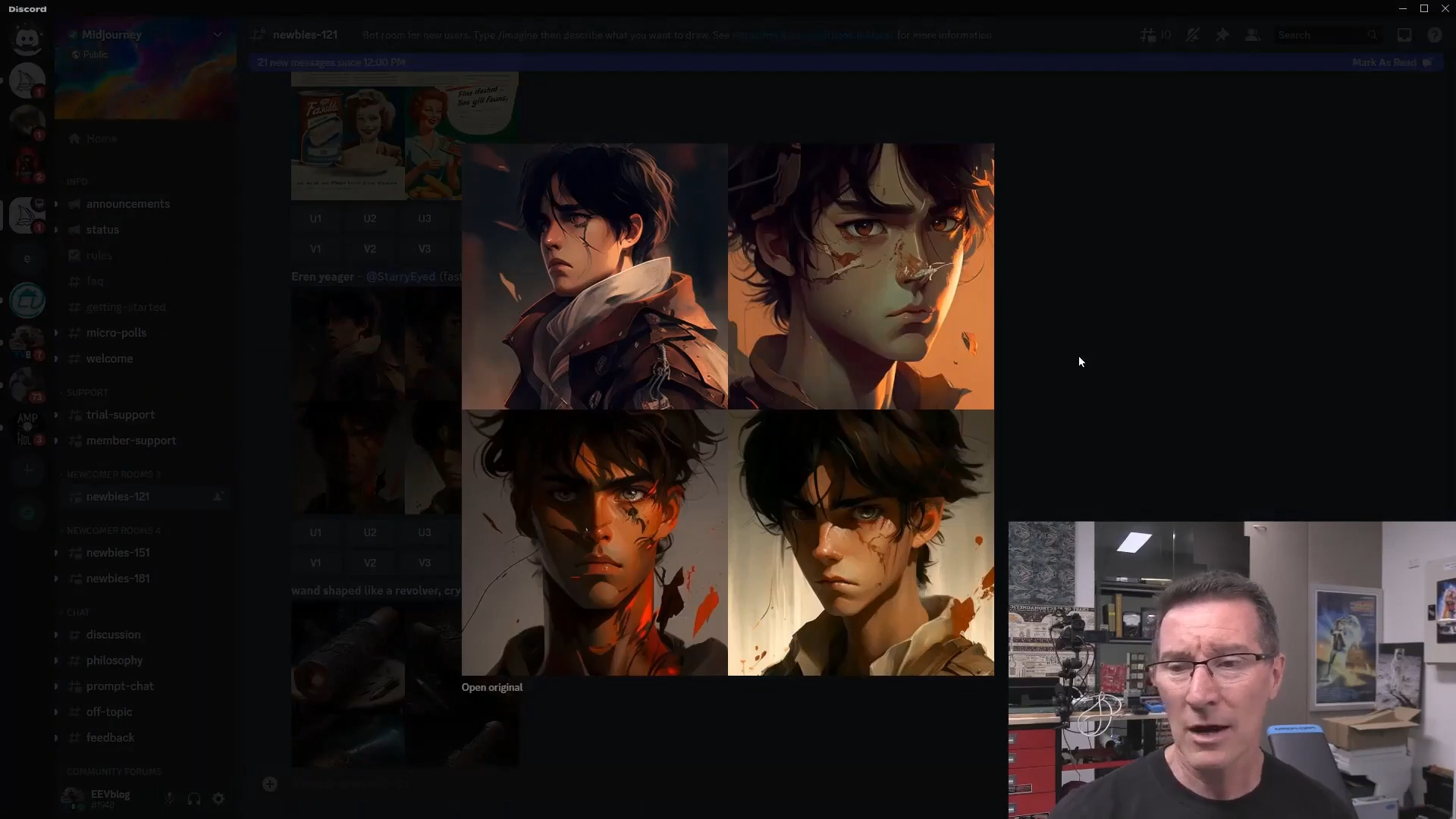Open pinned messages pin icon
The height and width of the screenshot is (819, 1456).
pos(1222,35)
